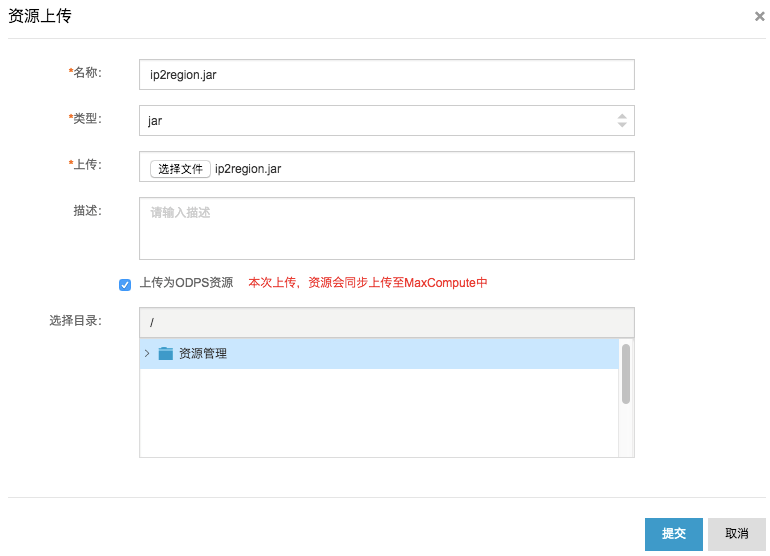Click the selected file name beside 选择文件
The image size is (770, 556).
pos(248,169)
